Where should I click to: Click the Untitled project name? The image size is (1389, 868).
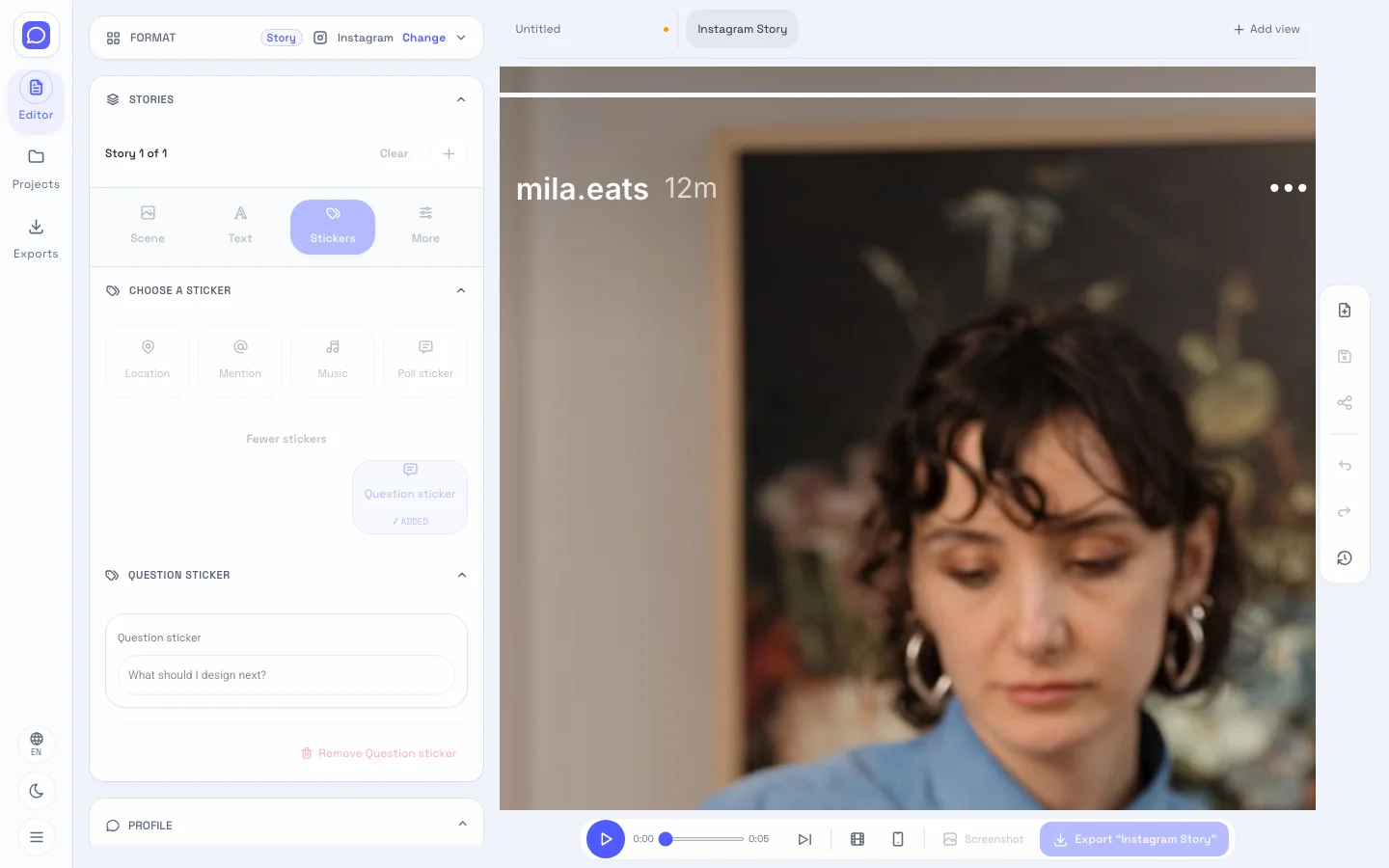[538, 29]
